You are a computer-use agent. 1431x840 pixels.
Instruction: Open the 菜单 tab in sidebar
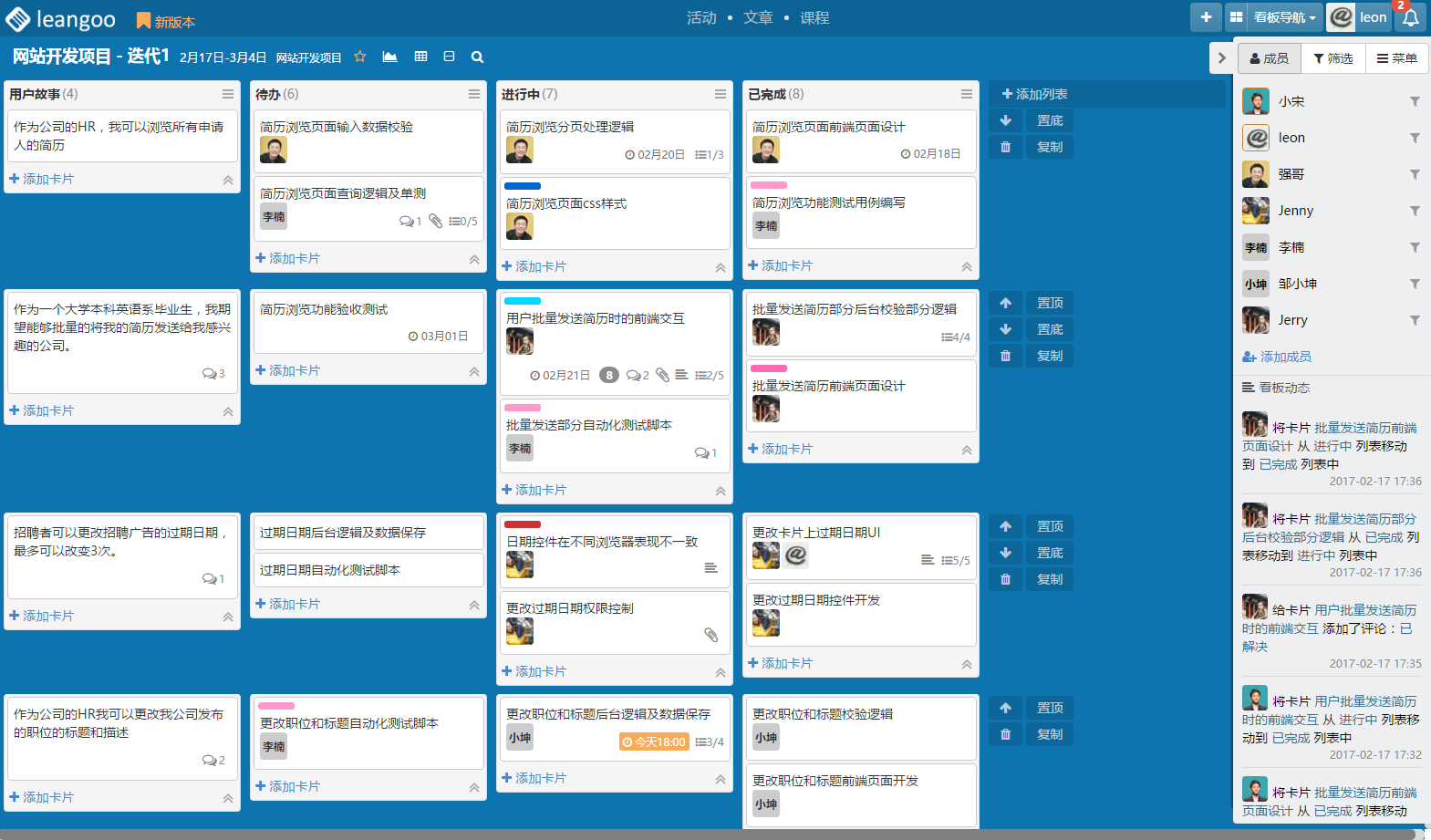click(1396, 58)
